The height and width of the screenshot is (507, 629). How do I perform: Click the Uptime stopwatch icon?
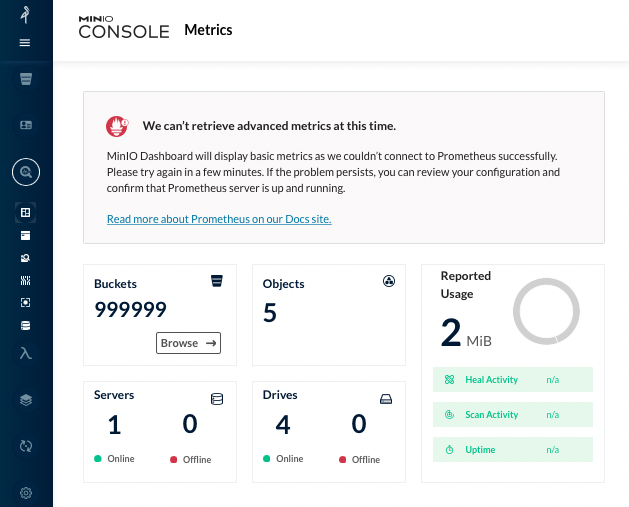coord(449,450)
